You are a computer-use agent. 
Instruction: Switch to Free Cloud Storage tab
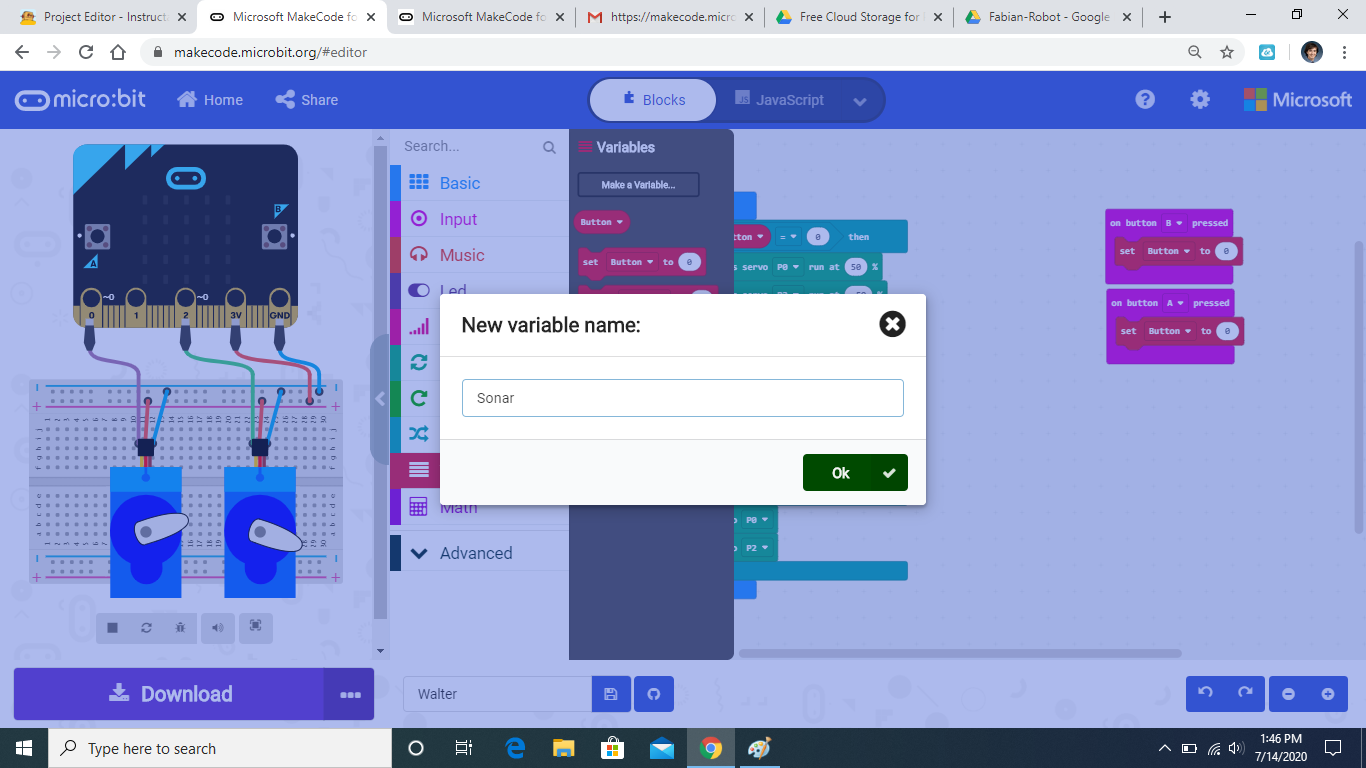pos(859,17)
